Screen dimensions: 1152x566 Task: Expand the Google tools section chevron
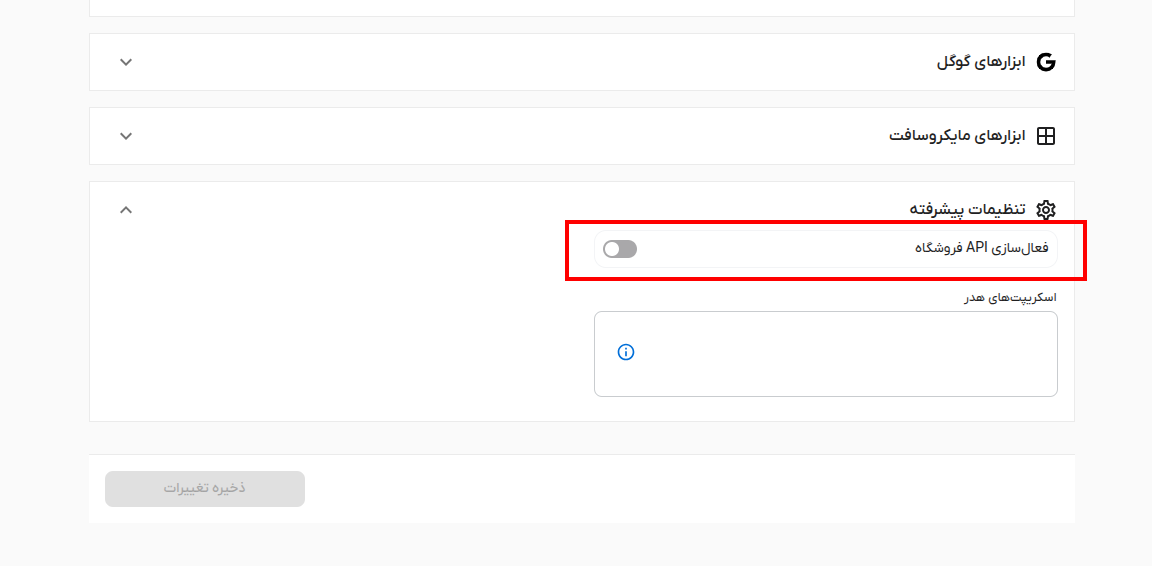[126, 62]
